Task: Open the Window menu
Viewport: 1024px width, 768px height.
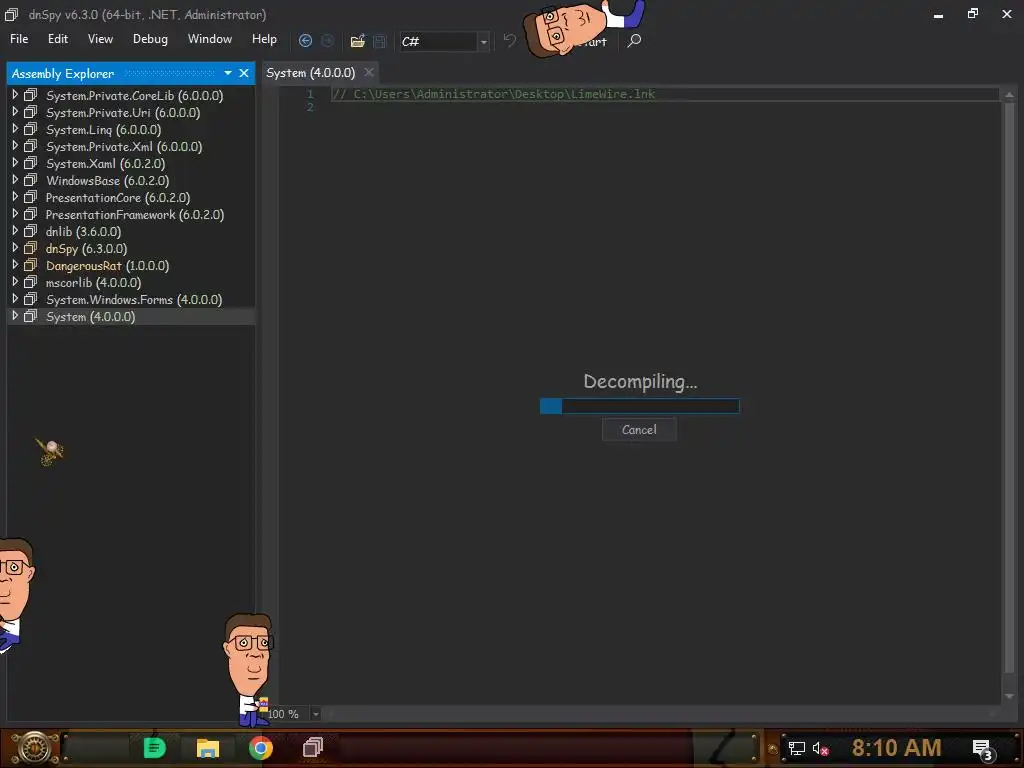Action: tap(210, 39)
